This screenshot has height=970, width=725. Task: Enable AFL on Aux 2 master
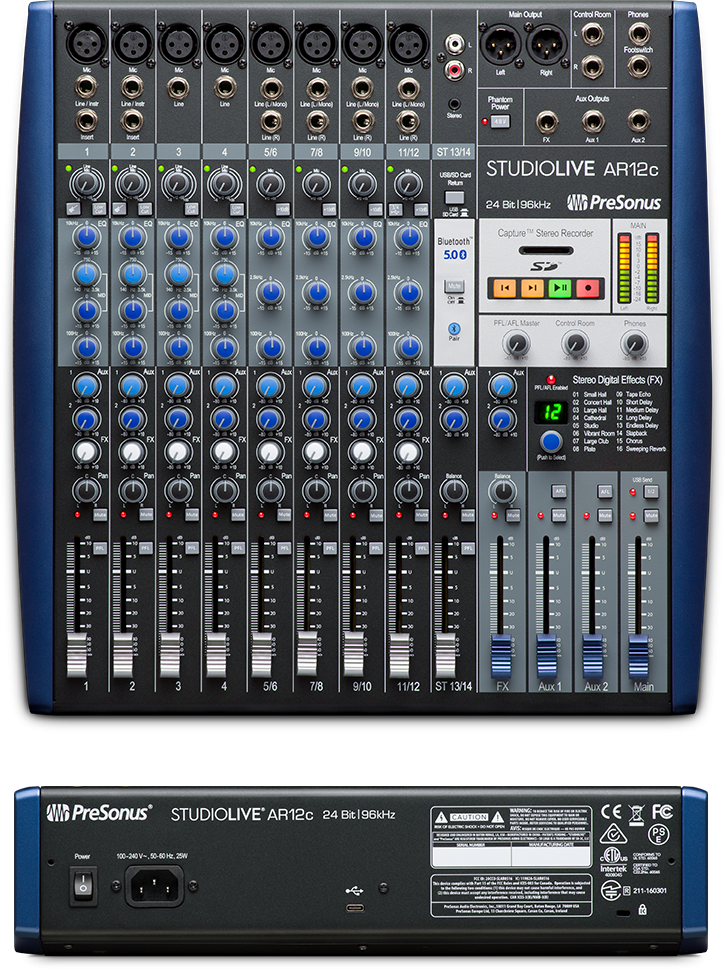click(605, 491)
